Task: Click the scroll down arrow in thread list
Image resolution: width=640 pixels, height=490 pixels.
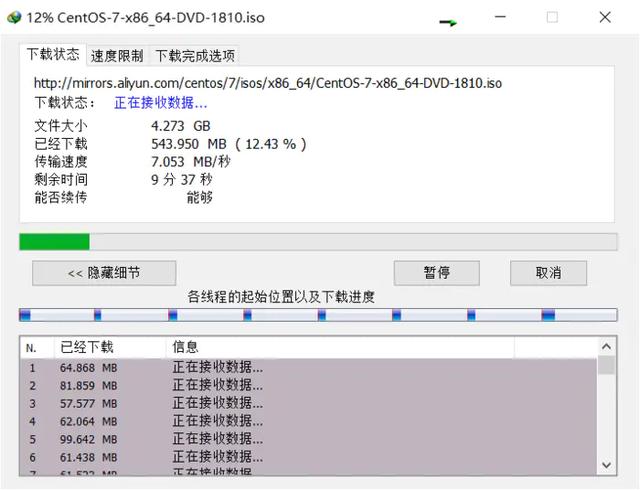Action: click(x=607, y=465)
